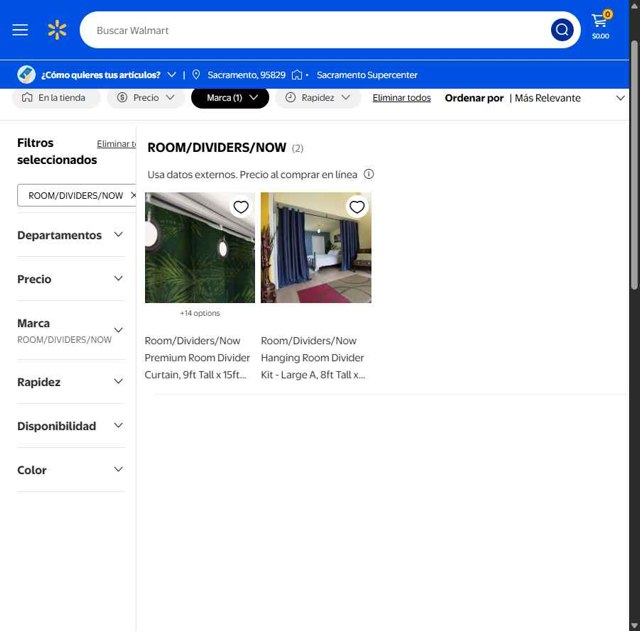Click the page vertical scrollbar
640x631 pixels.
[634, 165]
